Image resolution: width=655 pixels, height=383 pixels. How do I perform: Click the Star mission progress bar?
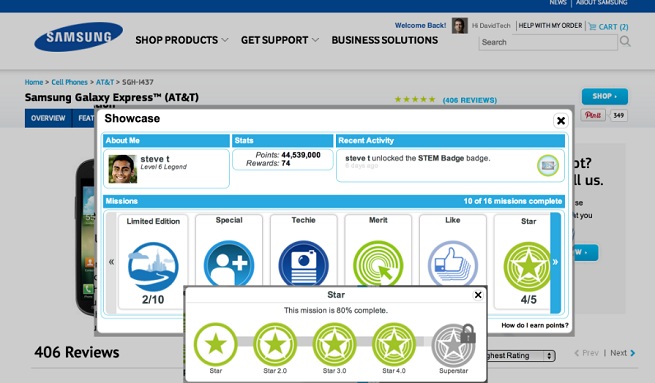[334, 342]
